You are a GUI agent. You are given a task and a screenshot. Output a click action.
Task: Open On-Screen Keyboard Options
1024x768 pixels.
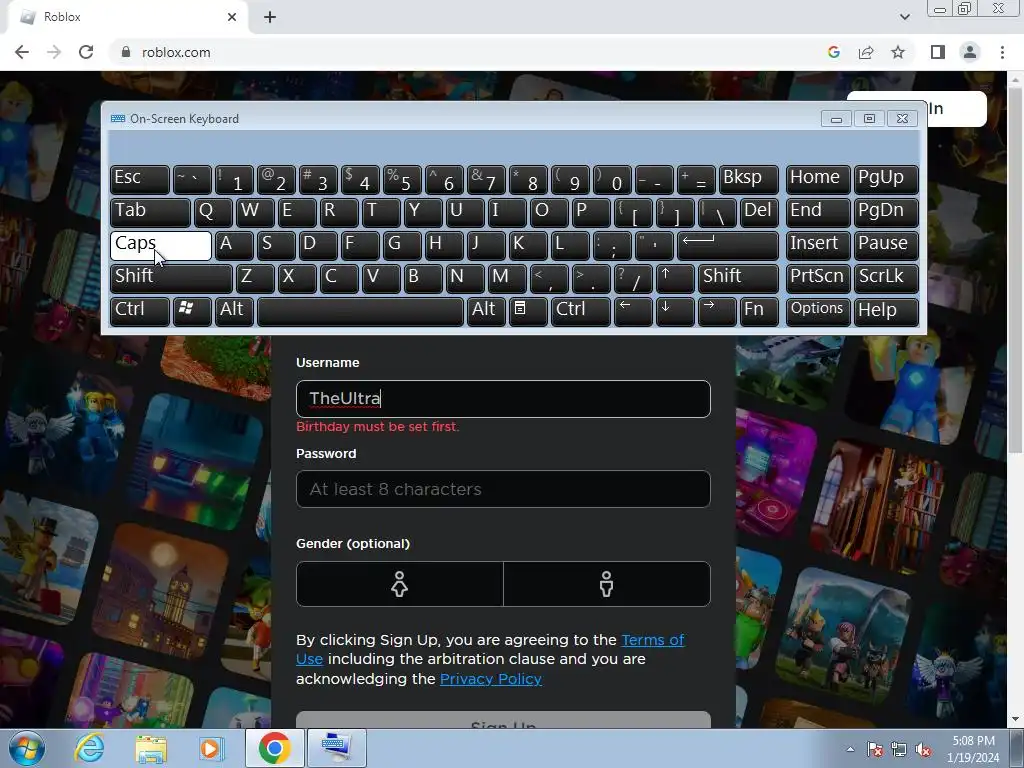coord(818,310)
